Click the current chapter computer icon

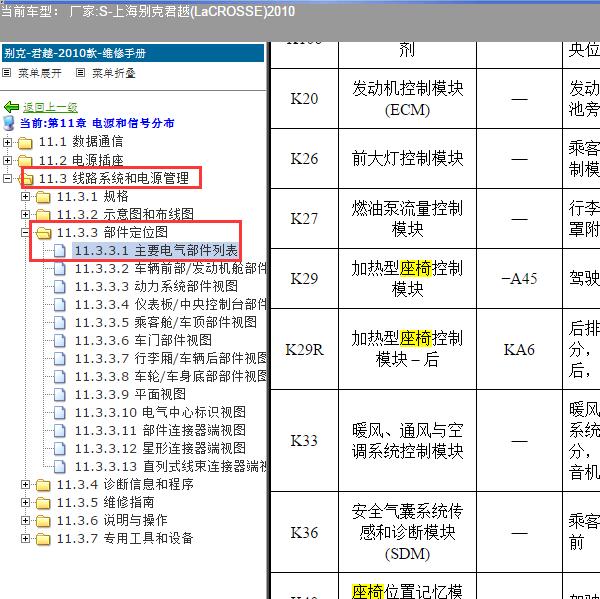click(x=8, y=123)
